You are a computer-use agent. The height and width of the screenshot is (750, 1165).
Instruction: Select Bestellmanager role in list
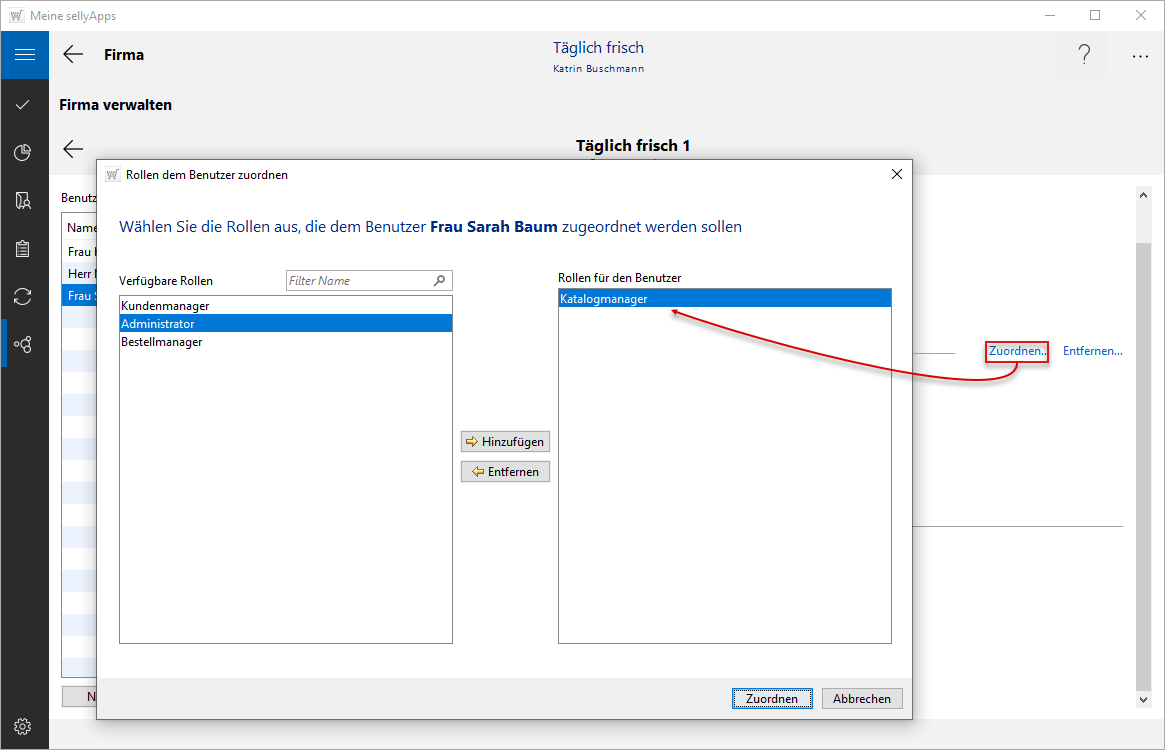(162, 342)
